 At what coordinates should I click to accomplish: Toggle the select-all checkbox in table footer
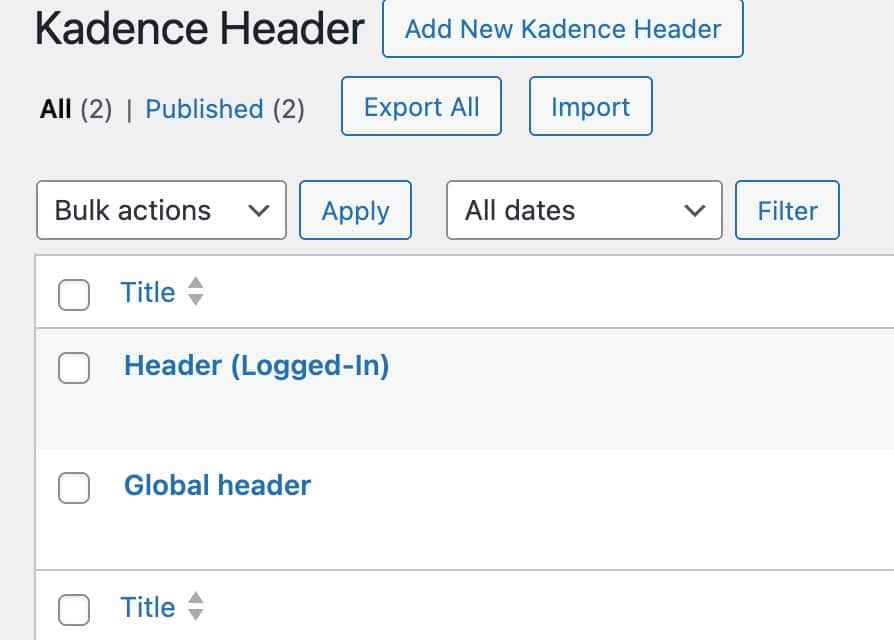(x=74, y=609)
